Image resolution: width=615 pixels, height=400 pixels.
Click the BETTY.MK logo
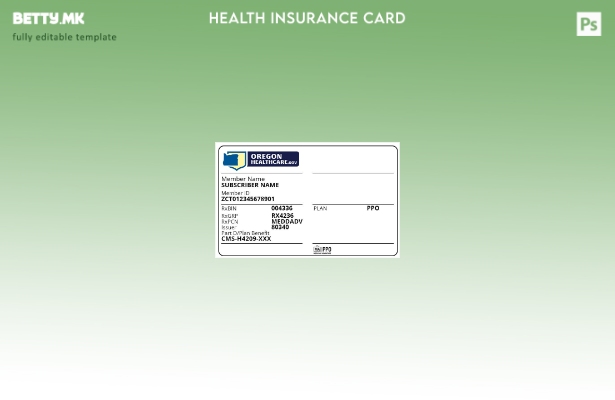point(48,18)
